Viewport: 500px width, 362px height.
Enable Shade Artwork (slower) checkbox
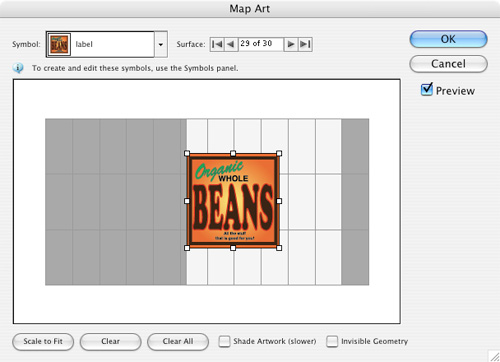(224, 341)
